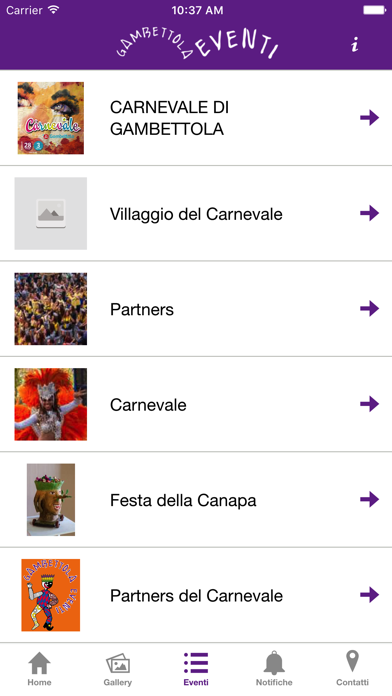Image resolution: width=392 pixels, height=696 pixels.
Task: Tap the placeholder image for Villaggio
Action: point(51,214)
